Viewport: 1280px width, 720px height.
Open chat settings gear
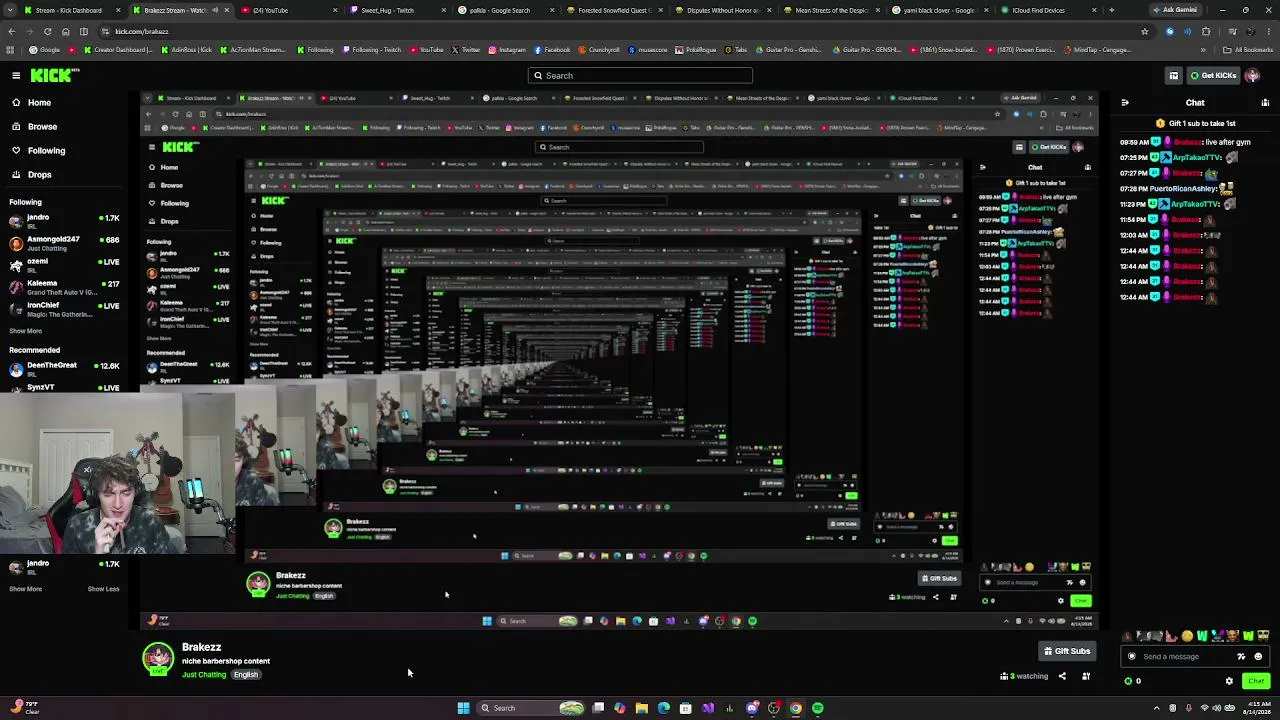tap(1230, 681)
